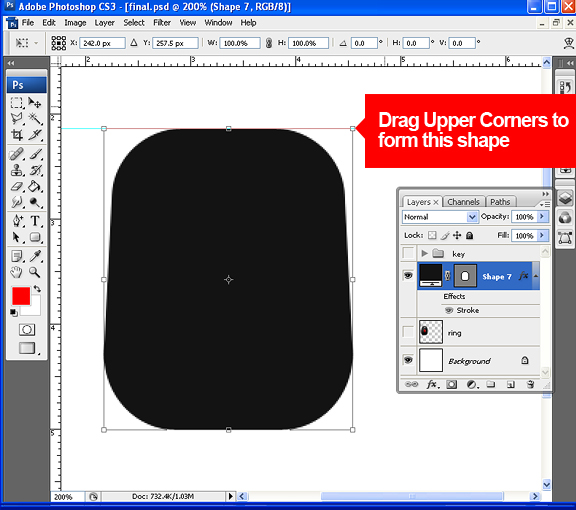The image size is (576, 510).
Task: Reset to default foreground and background colors
Action: click(x=14, y=313)
